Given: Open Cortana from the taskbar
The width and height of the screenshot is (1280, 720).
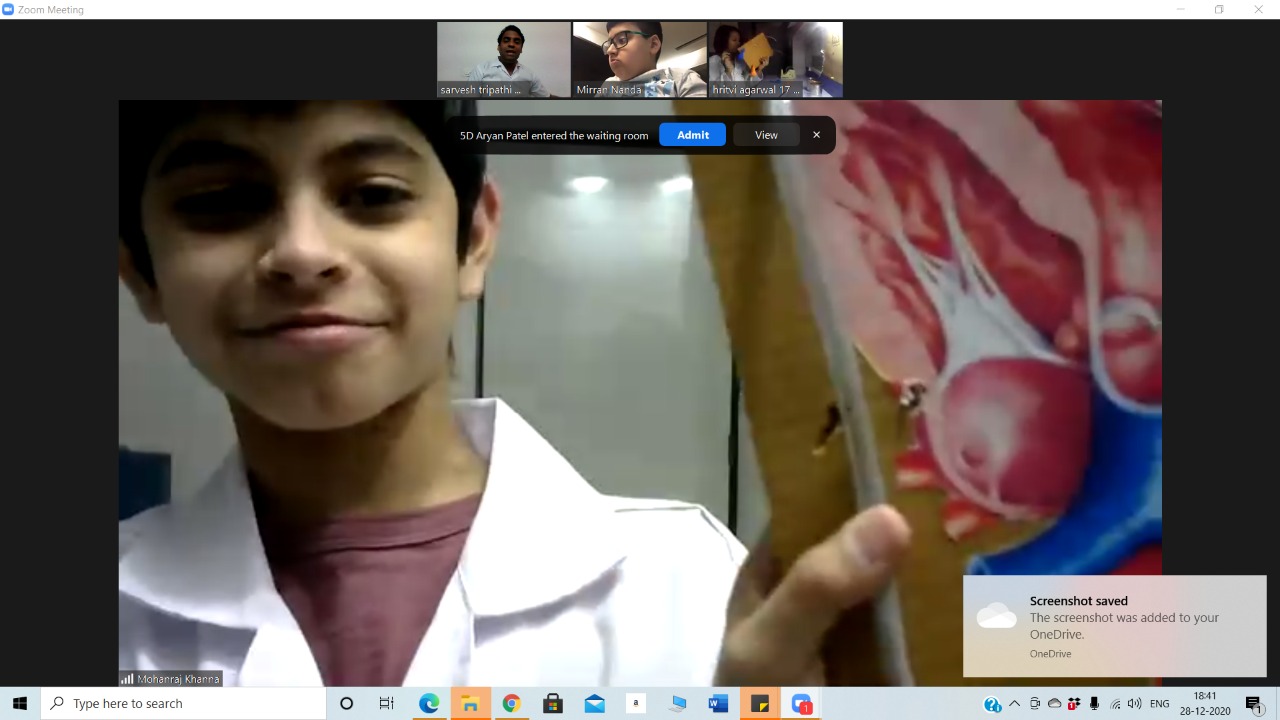Looking at the screenshot, I should (346, 703).
